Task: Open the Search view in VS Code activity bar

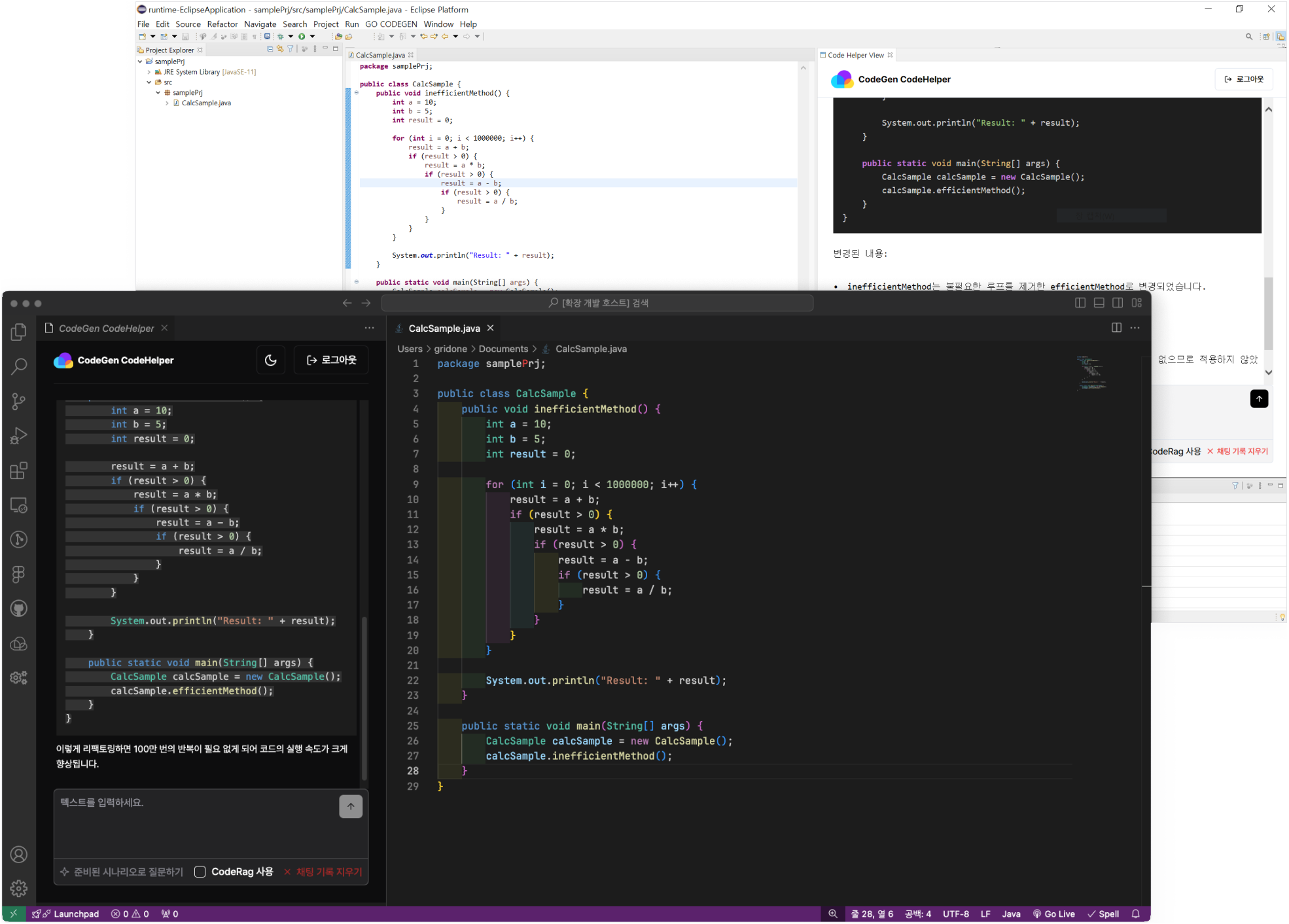Action: [x=19, y=366]
